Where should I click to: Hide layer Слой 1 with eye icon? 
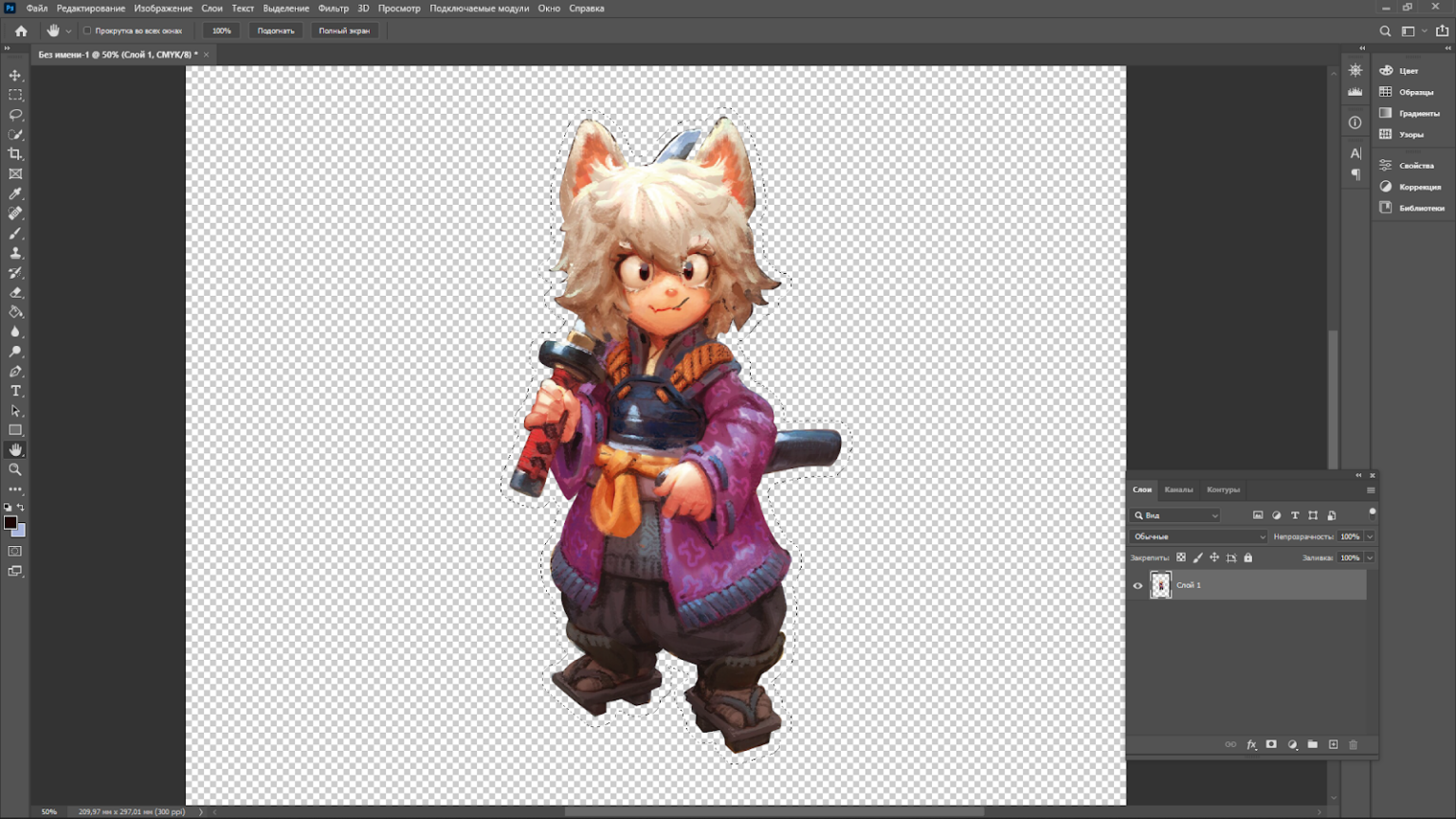[1137, 586]
